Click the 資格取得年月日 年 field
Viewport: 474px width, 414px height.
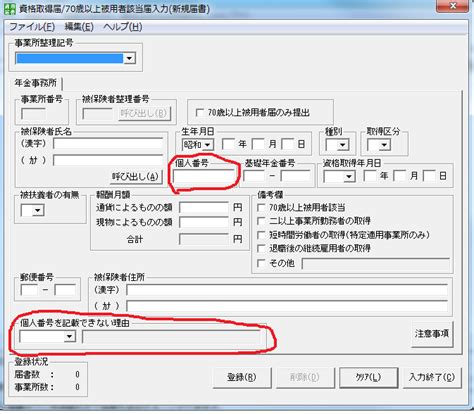click(x=370, y=176)
